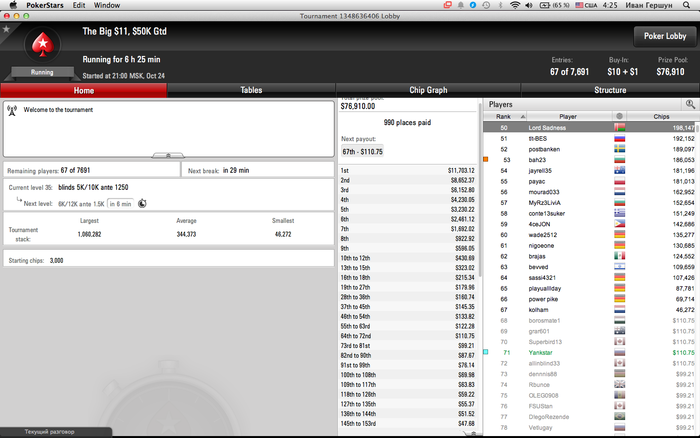Select highlighted player Yankstar
The height and width of the screenshot is (438, 700).
[589, 353]
